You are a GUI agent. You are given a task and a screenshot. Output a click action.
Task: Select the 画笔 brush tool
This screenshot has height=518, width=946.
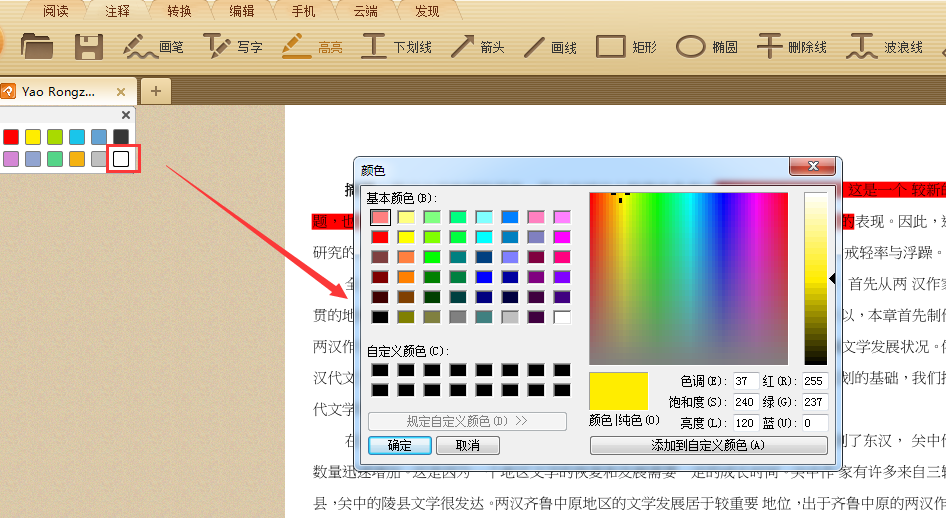[x=153, y=46]
